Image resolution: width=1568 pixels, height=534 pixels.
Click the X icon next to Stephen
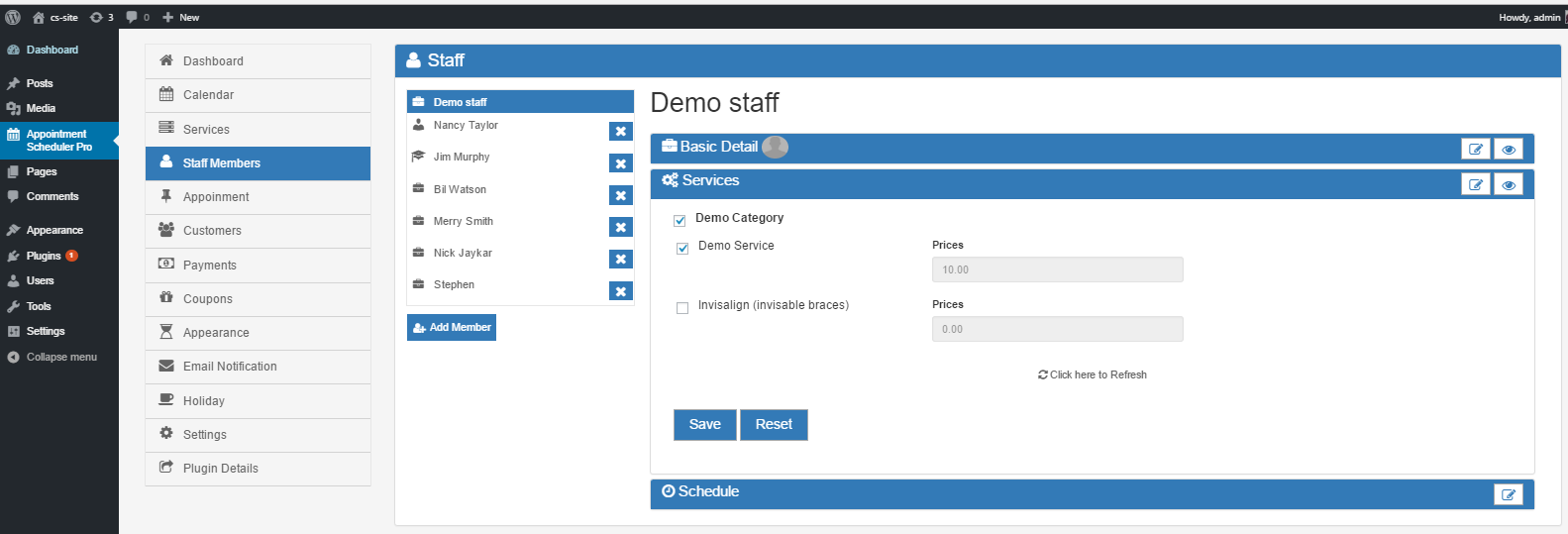coord(620,291)
